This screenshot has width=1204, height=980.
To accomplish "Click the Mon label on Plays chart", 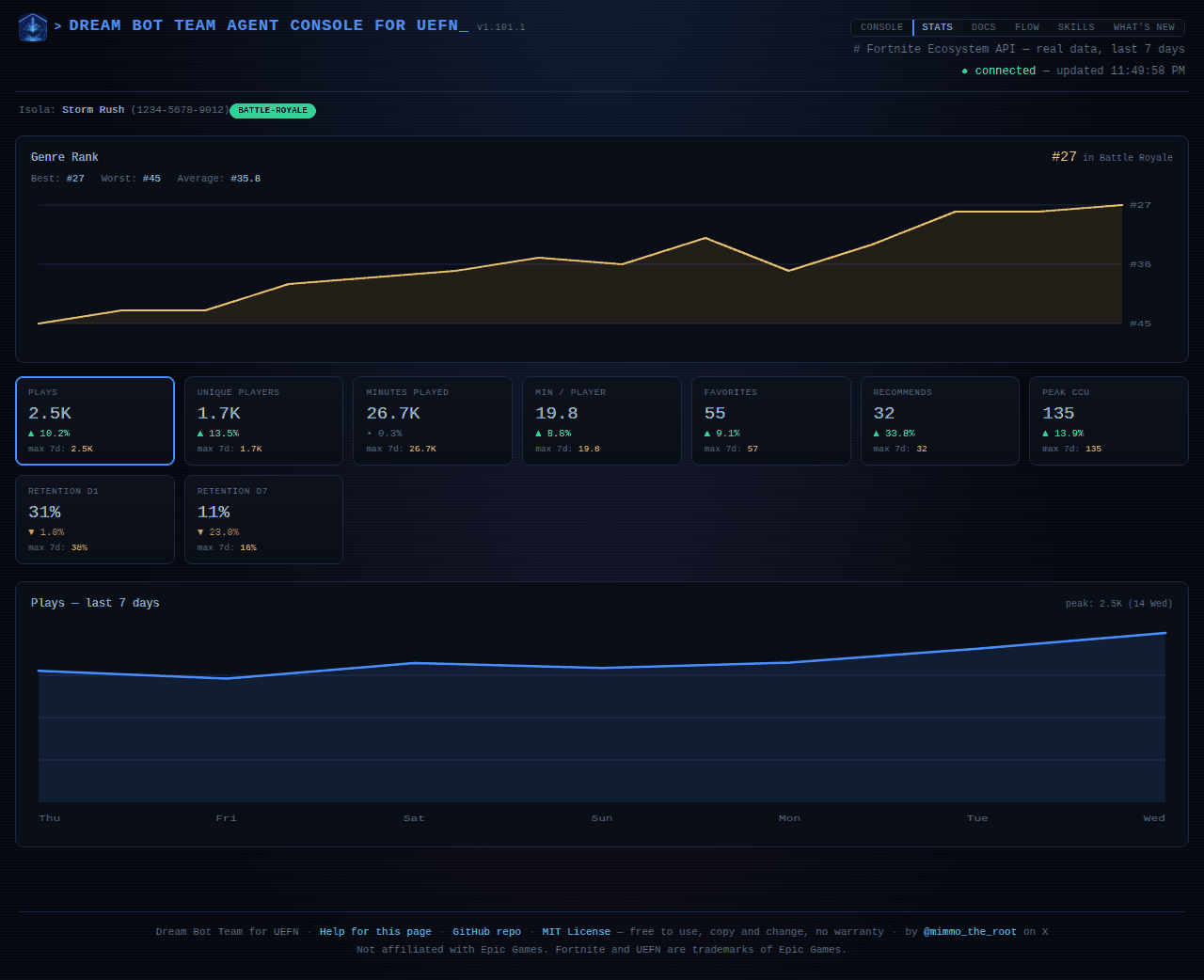I will pyautogui.click(x=789, y=818).
